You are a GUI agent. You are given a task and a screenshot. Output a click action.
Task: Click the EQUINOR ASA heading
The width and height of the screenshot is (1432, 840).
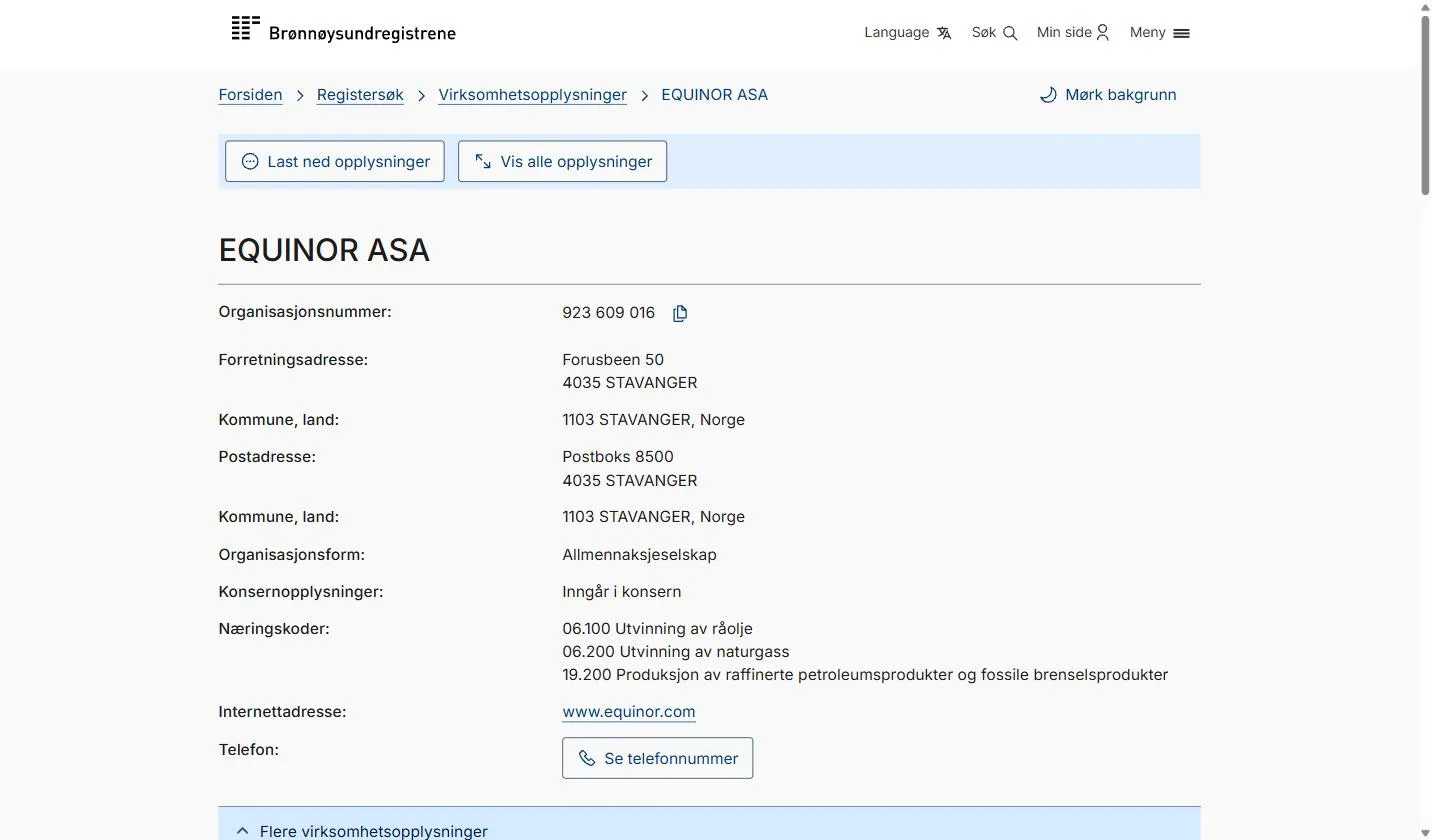click(x=324, y=250)
